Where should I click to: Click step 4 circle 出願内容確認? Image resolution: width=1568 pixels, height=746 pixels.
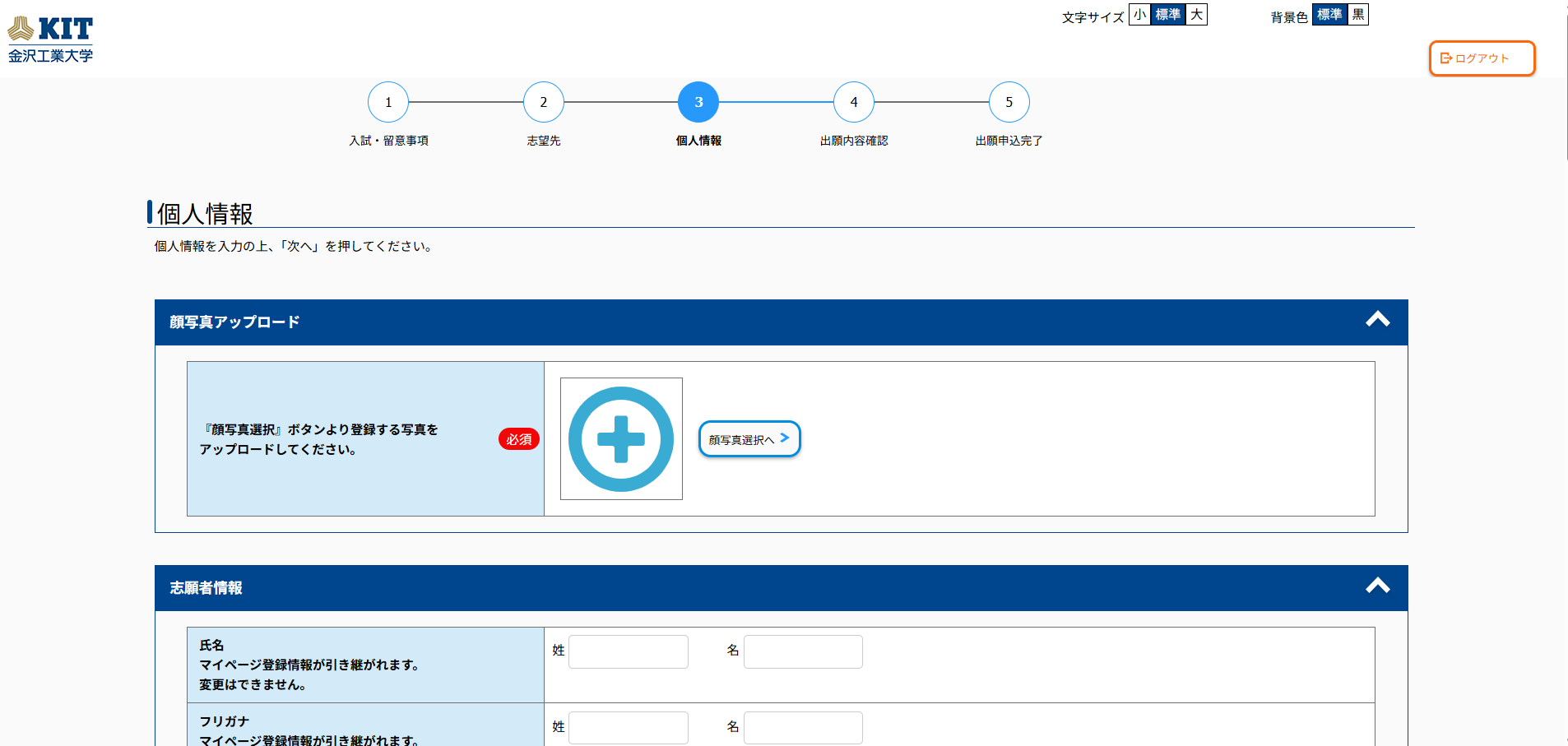854,103
